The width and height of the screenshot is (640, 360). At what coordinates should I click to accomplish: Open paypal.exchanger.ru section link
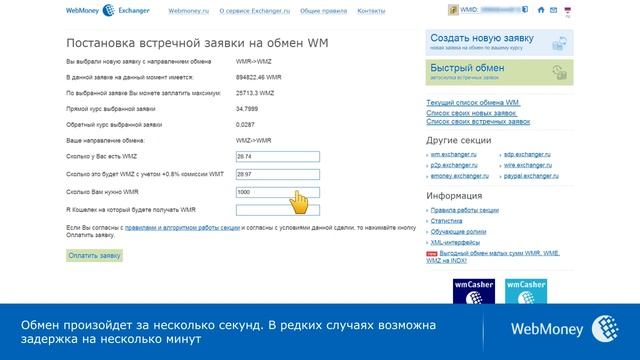click(x=531, y=176)
